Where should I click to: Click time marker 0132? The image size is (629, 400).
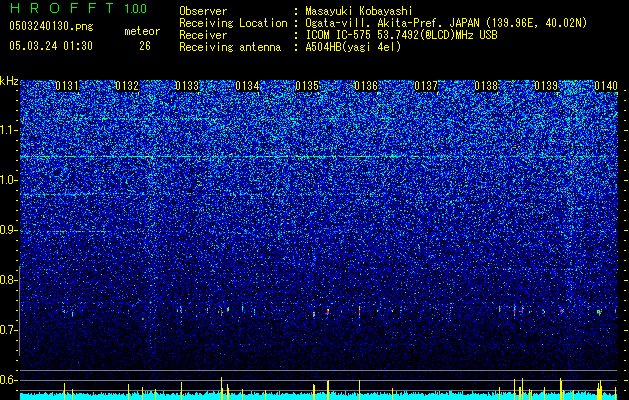pyautogui.click(x=127, y=85)
